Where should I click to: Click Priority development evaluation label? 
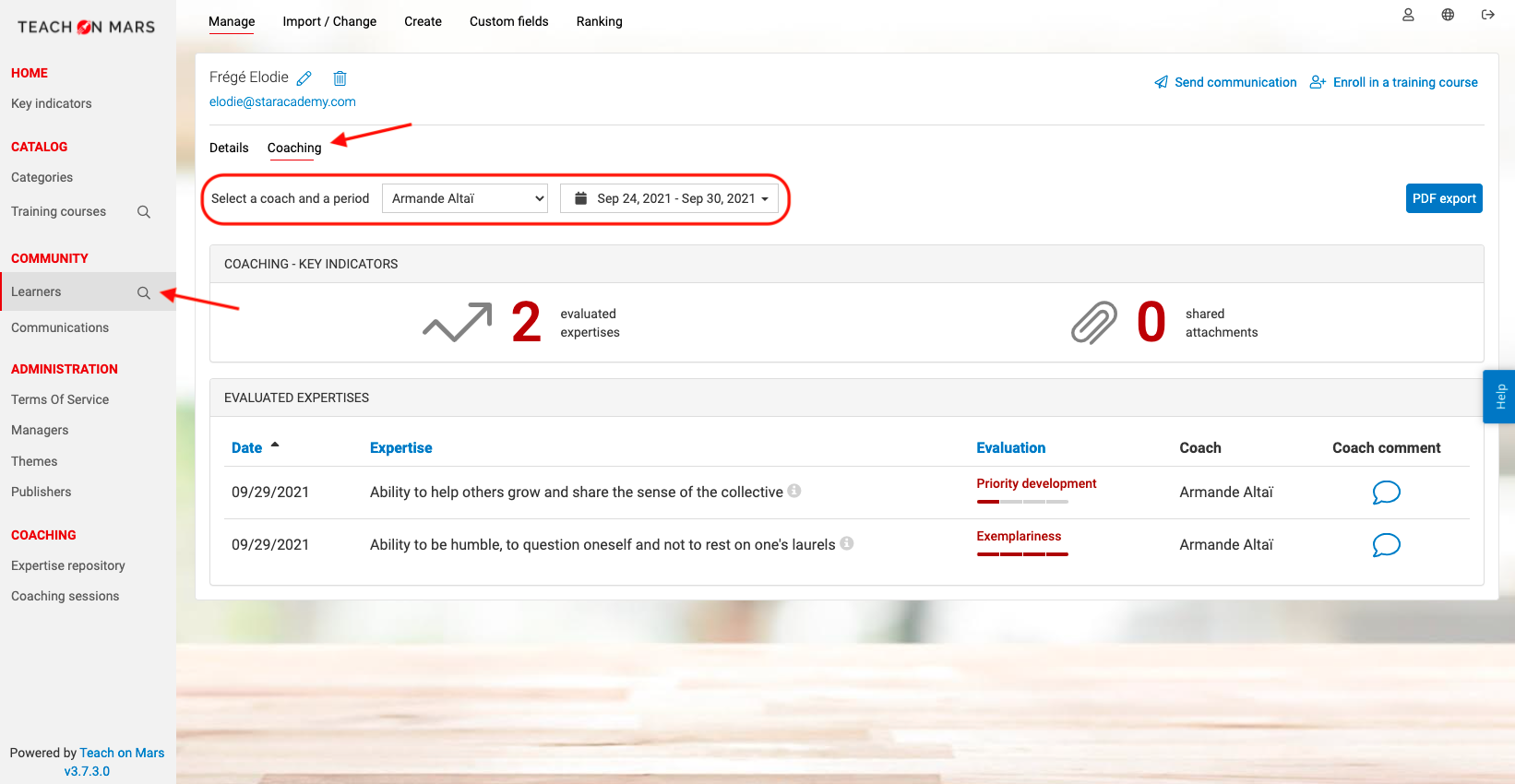coord(1036,483)
